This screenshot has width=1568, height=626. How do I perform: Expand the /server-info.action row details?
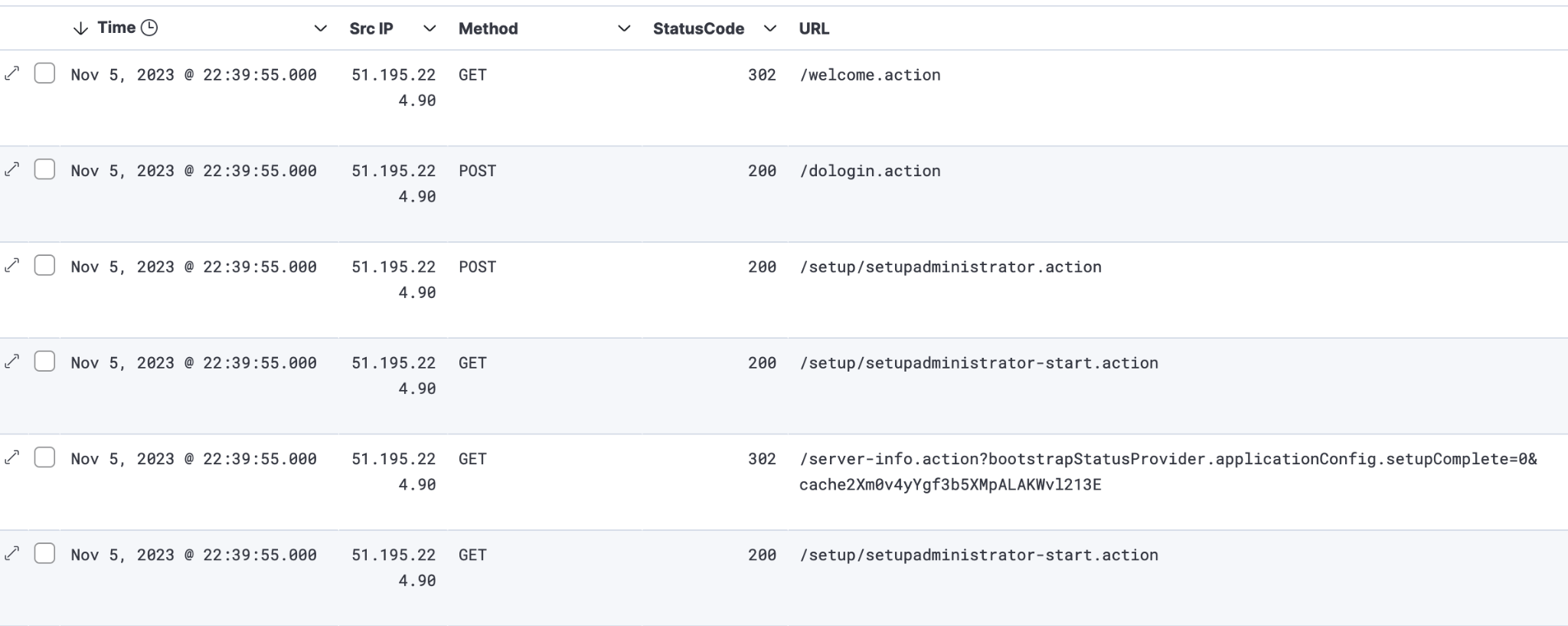[x=11, y=457]
